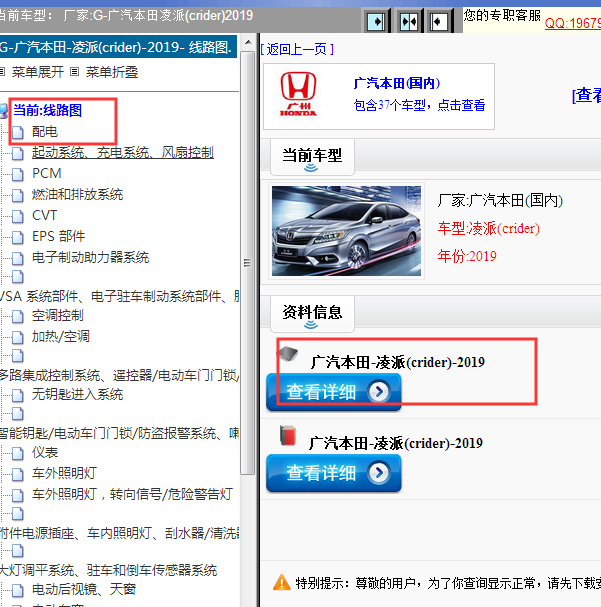Click the Guangzhou Honda logo

[x=298, y=94]
